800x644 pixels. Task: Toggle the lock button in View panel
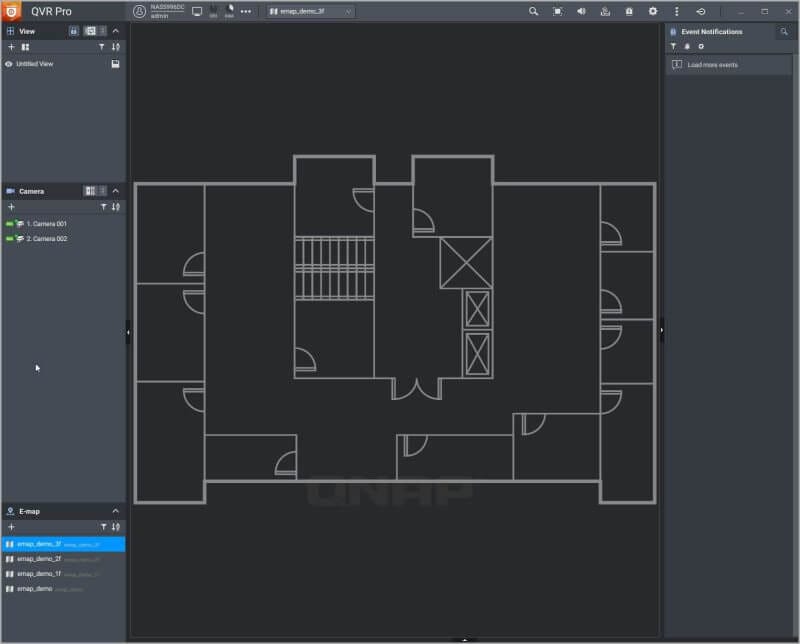click(74, 31)
